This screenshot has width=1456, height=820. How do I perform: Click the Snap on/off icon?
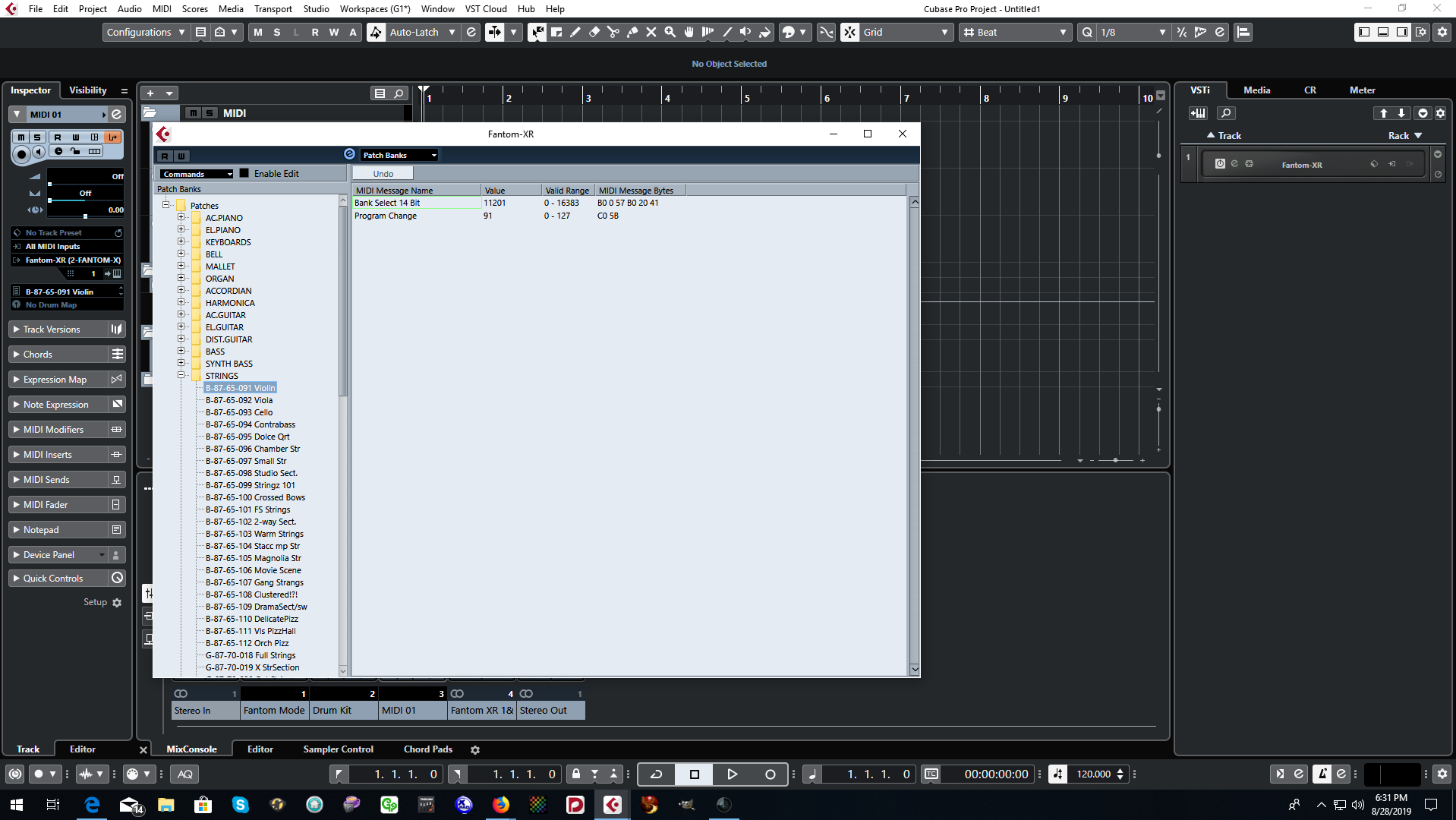click(x=850, y=32)
